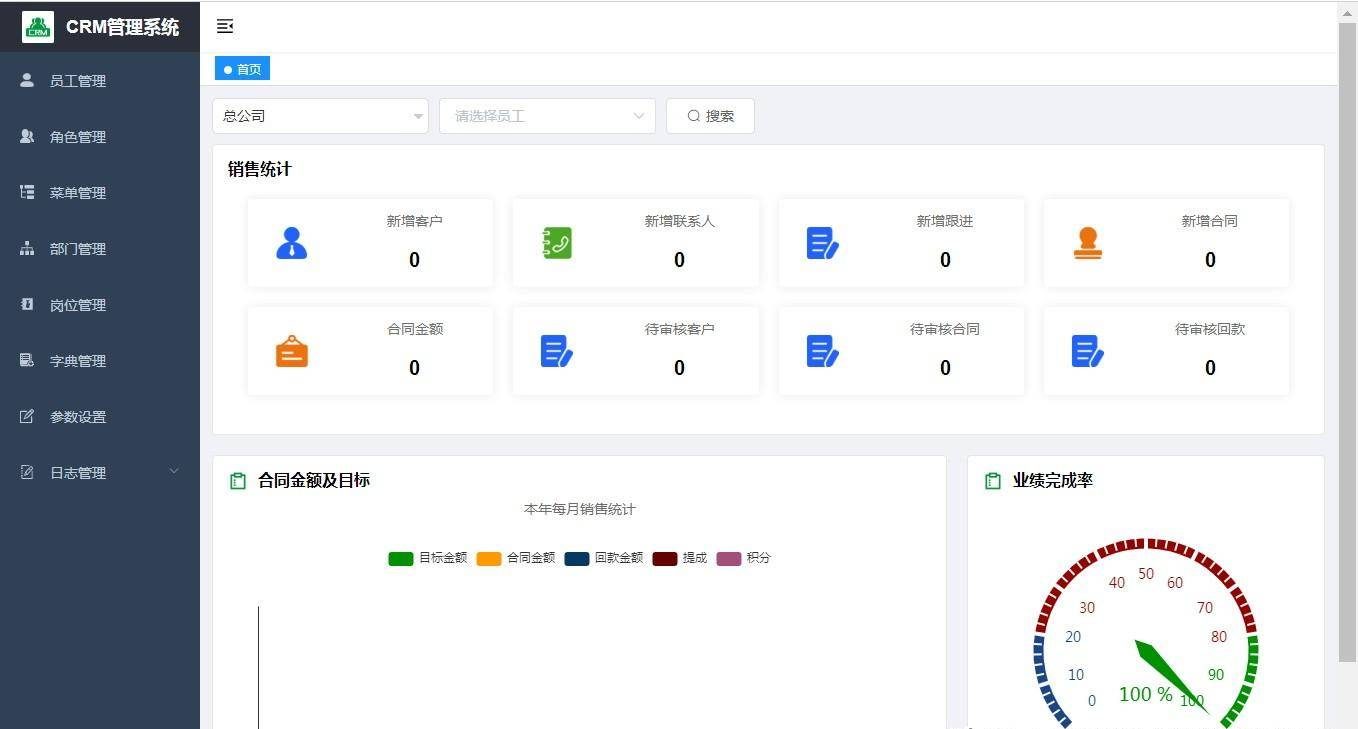
Task: Open the 请选择员工 employee dropdown
Action: click(x=547, y=116)
